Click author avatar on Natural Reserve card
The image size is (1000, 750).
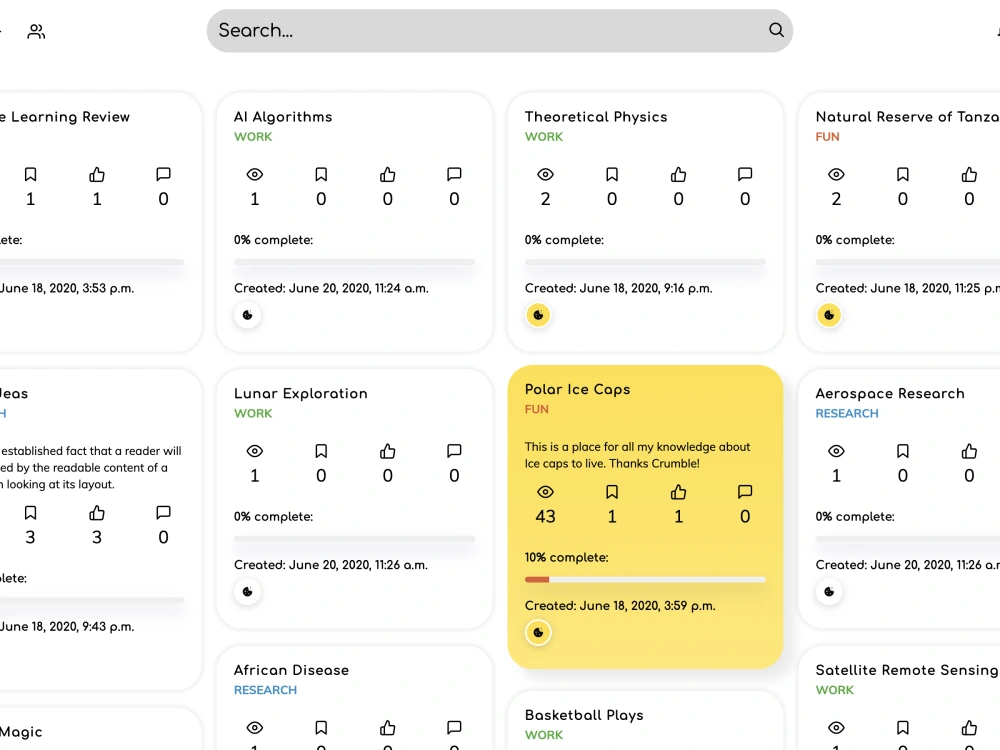pos(829,315)
